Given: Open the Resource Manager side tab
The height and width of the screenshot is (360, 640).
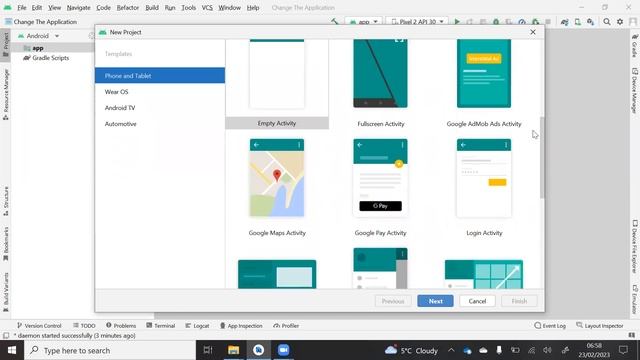Looking at the screenshot, I should click(x=5, y=95).
